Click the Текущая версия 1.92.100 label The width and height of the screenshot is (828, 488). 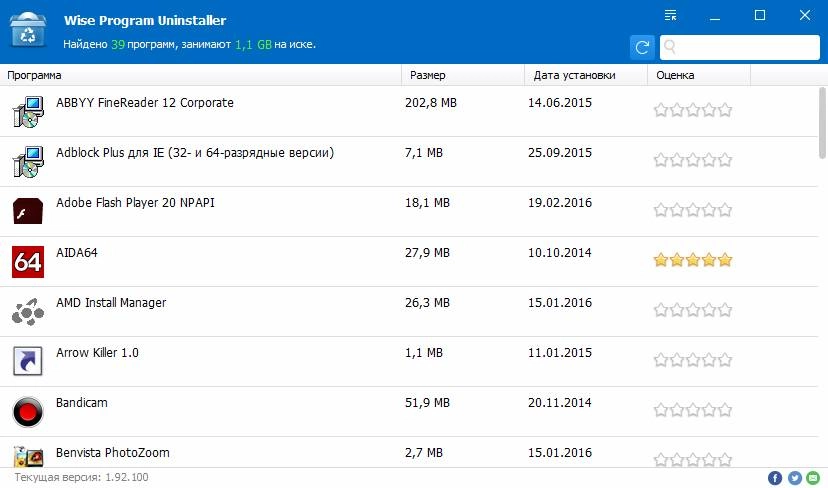[81, 477]
